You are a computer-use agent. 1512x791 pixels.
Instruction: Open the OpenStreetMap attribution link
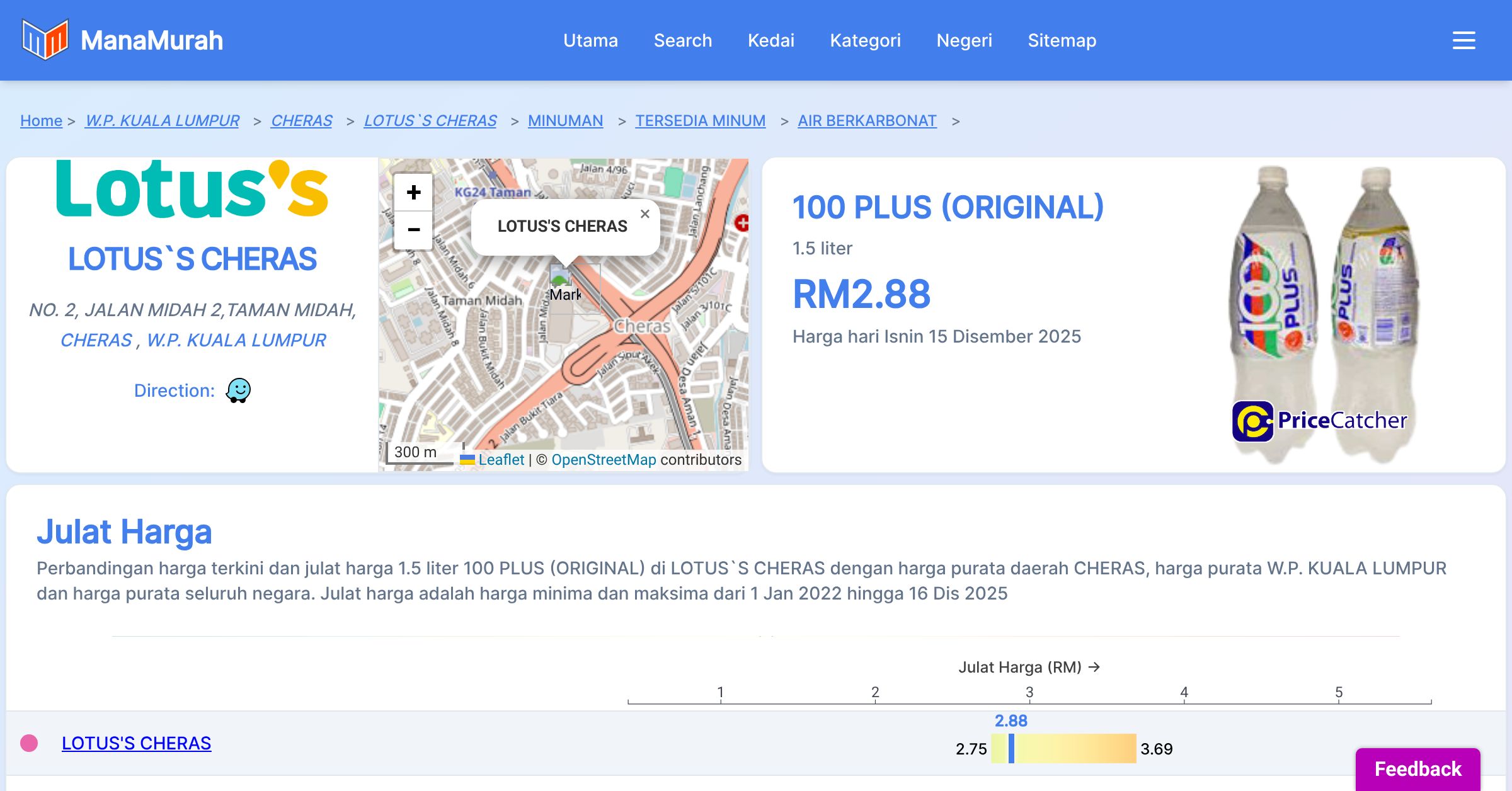click(x=604, y=460)
